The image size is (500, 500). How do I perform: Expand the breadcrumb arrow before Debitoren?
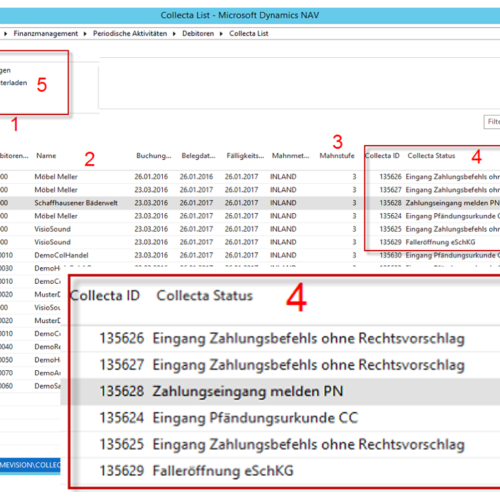tap(174, 34)
